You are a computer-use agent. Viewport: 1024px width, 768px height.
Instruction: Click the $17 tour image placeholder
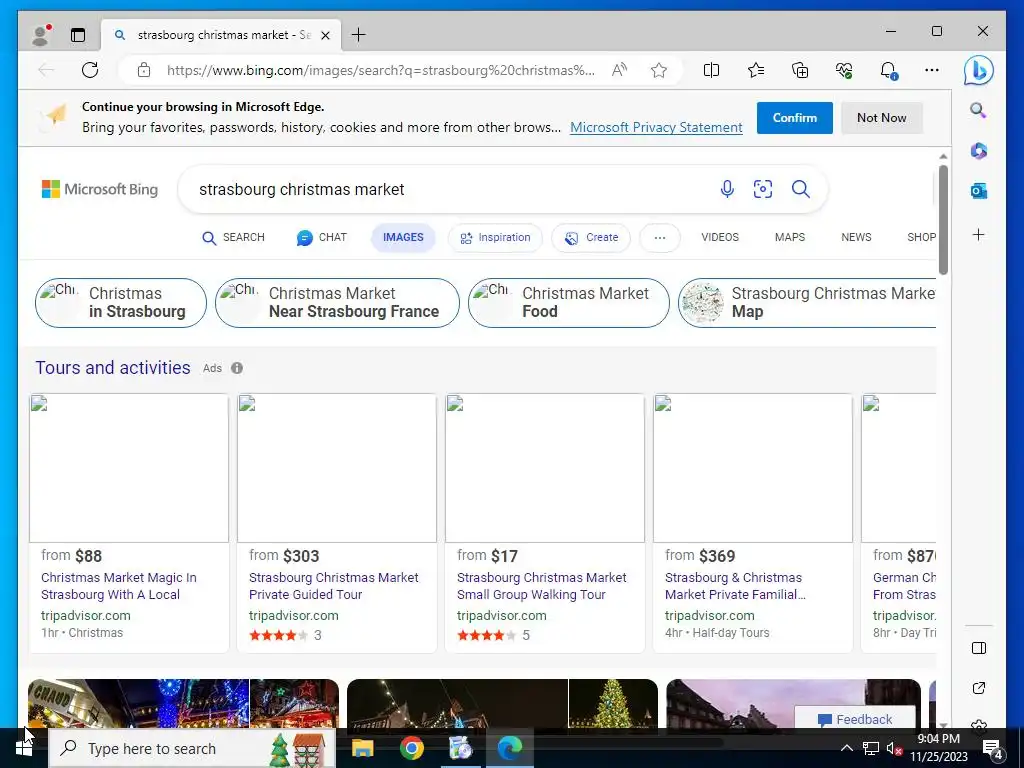click(545, 468)
